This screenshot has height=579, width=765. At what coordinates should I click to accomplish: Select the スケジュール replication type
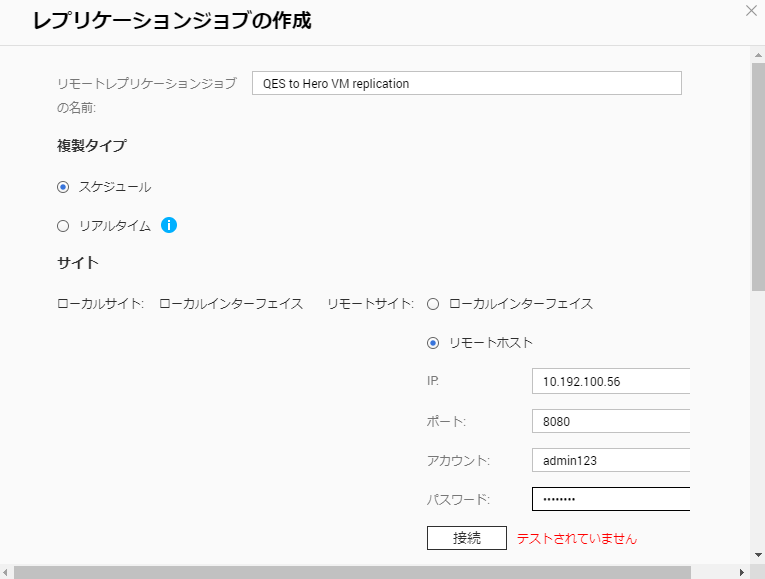coord(63,186)
